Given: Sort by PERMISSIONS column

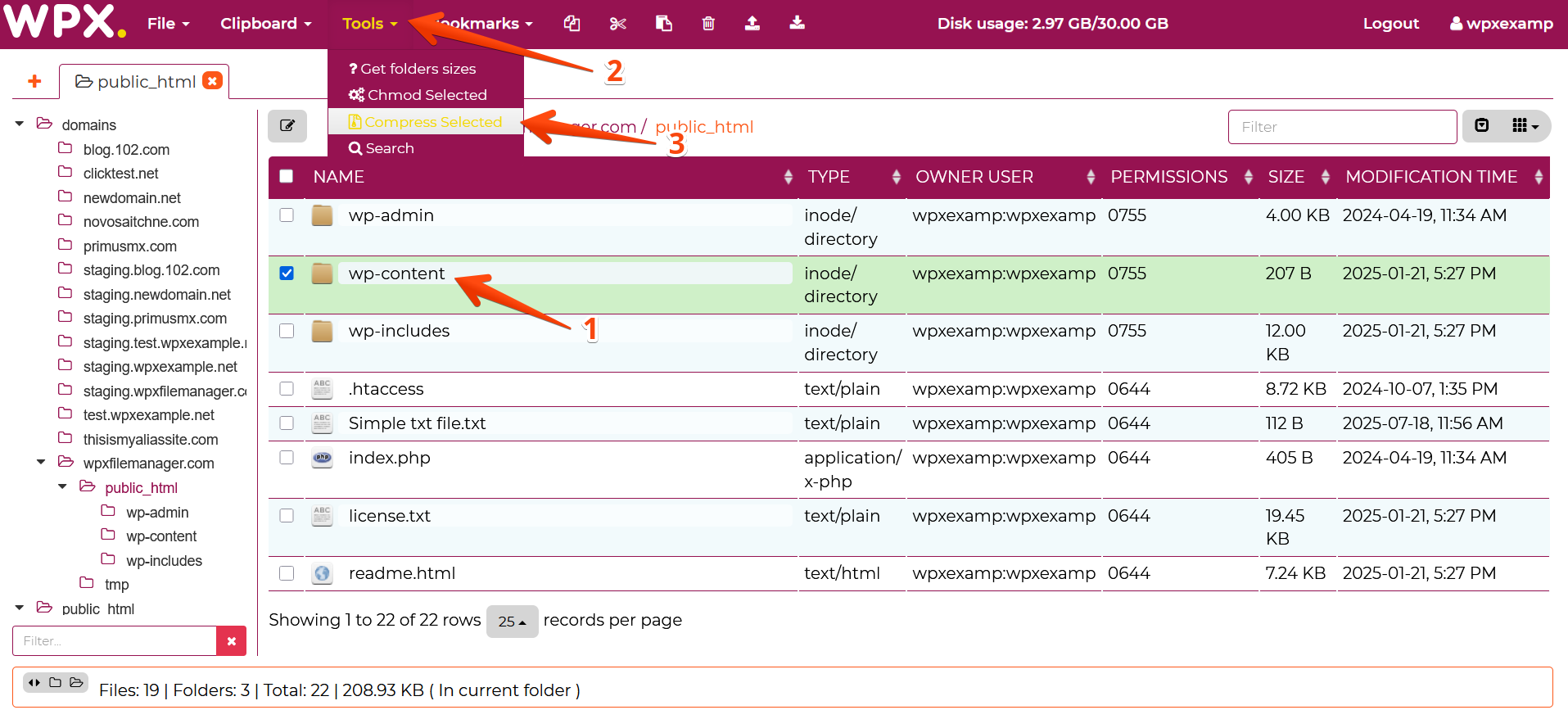Looking at the screenshot, I should 1181,177.
